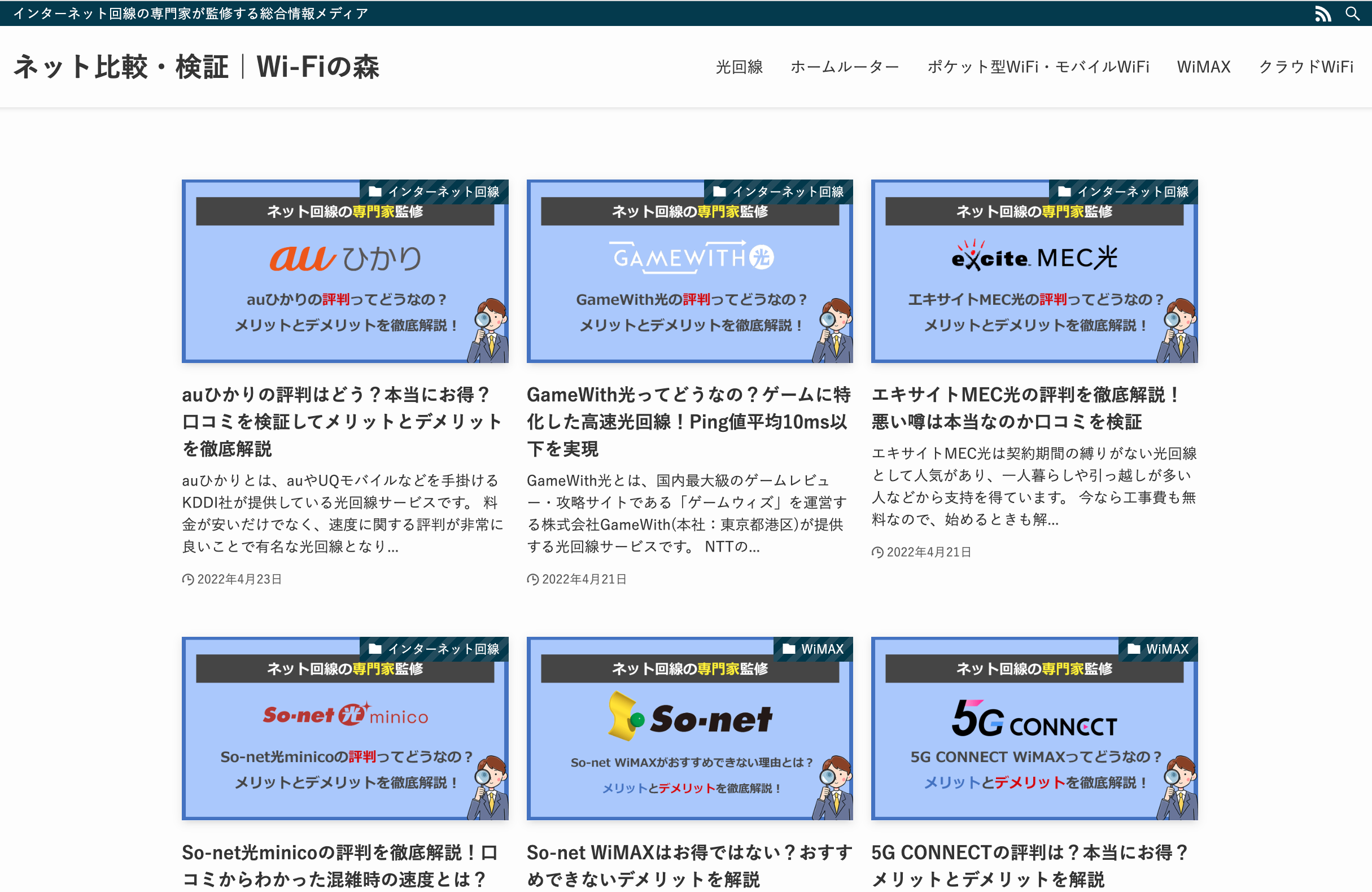Image resolution: width=1372 pixels, height=892 pixels.
Task: Open the クラウドWiFi menu item
Action: 1306,67
